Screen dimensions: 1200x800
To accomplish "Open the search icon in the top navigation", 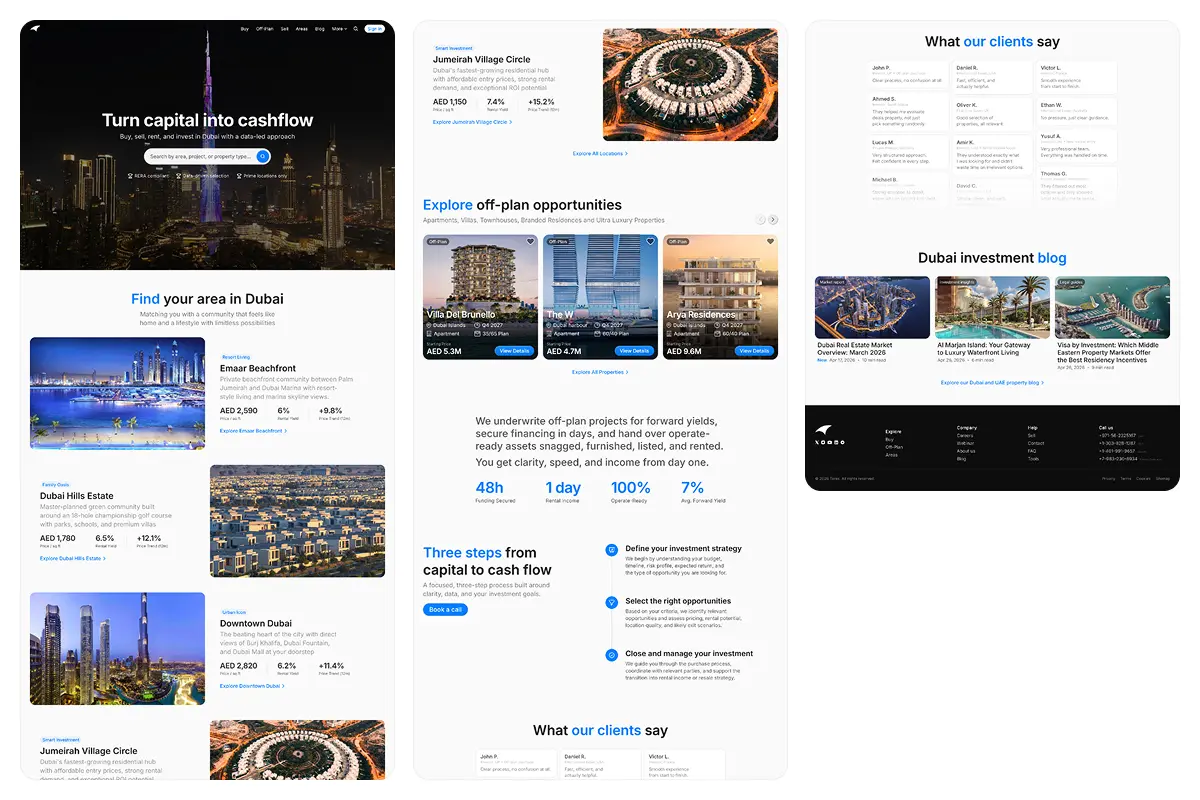I will pyautogui.click(x=355, y=29).
